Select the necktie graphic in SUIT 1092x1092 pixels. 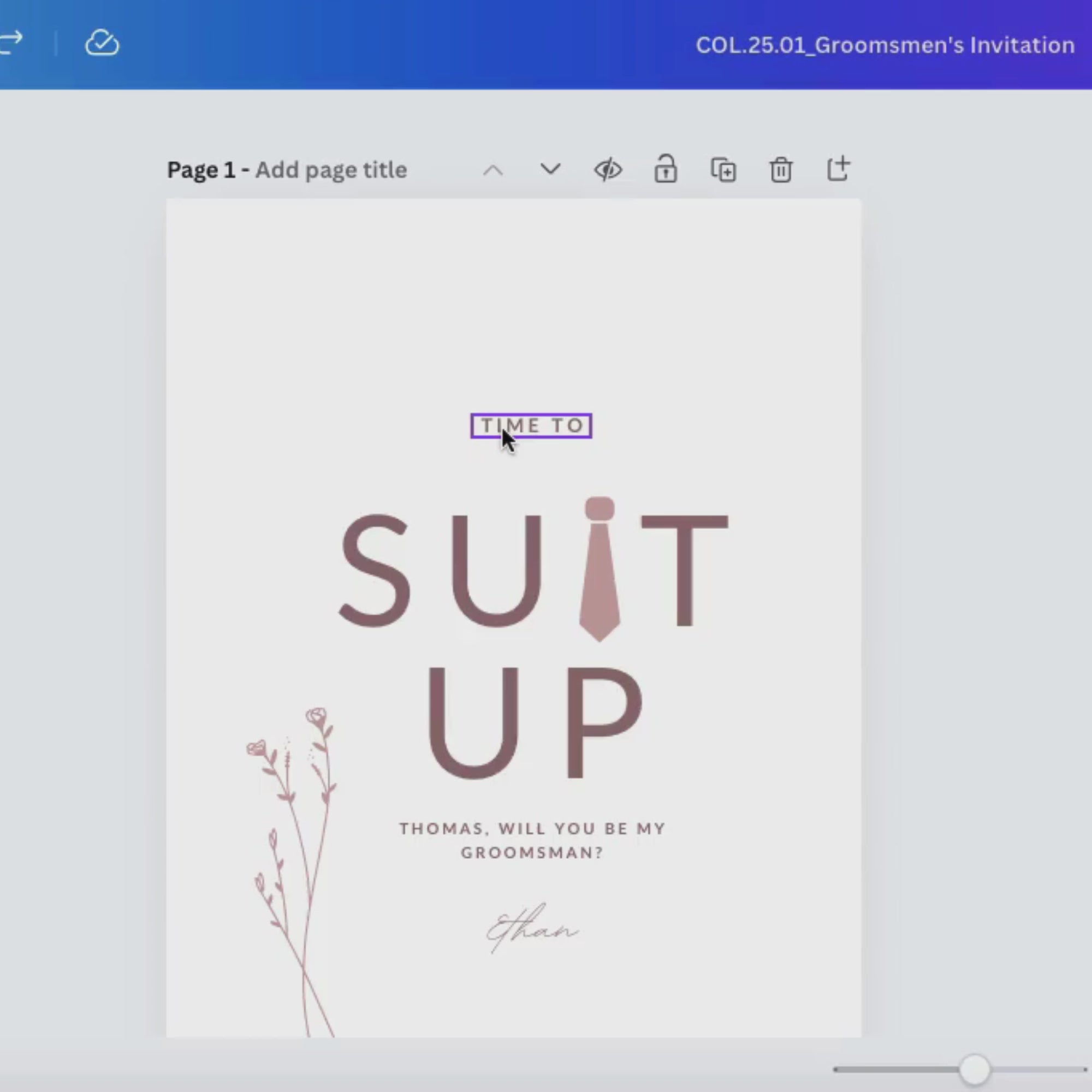pyautogui.click(x=600, y=569)
